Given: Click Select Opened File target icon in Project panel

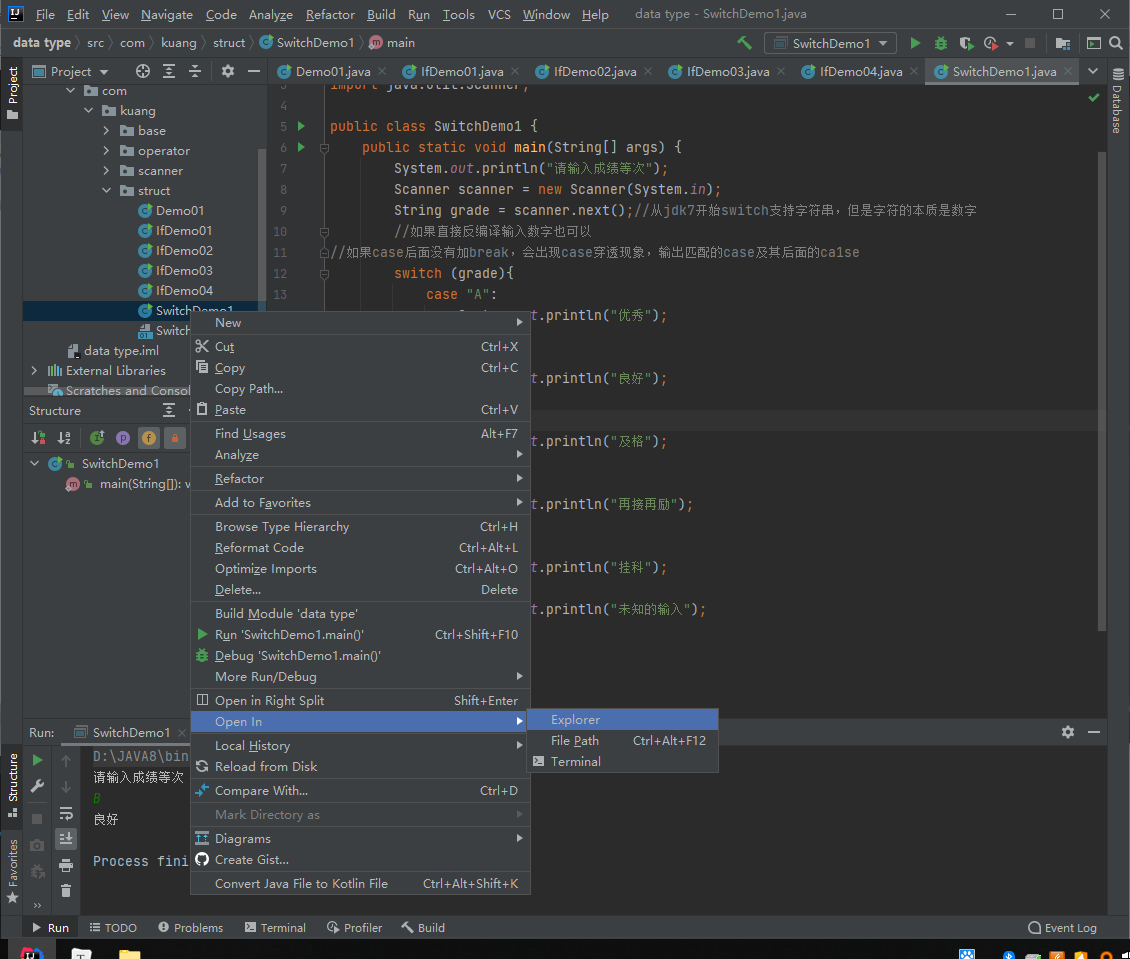Looking at the screenshot, I should (143, 71).
